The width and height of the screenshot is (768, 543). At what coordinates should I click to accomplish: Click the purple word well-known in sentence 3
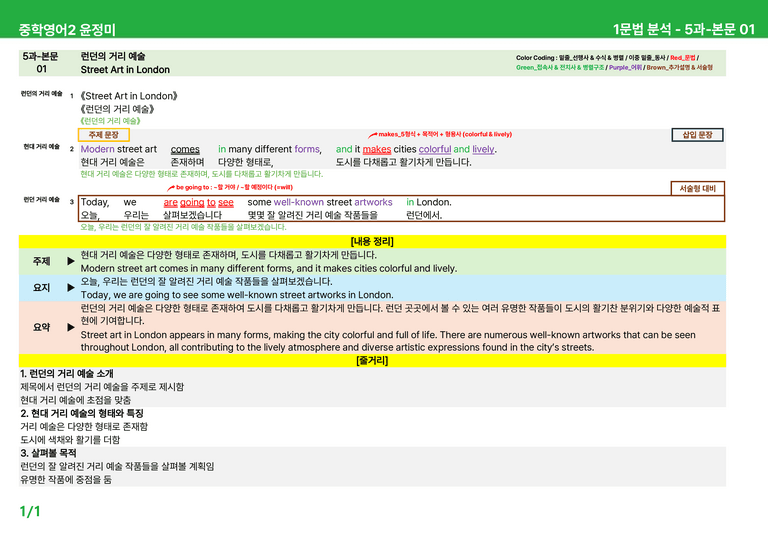[x=299, y=202]
